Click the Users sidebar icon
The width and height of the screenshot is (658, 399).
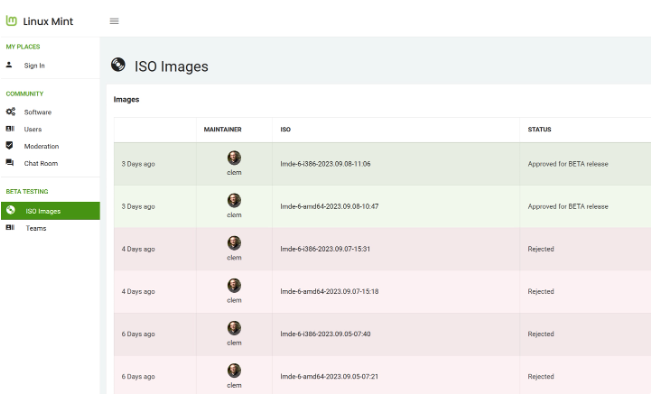coord(10,129)
